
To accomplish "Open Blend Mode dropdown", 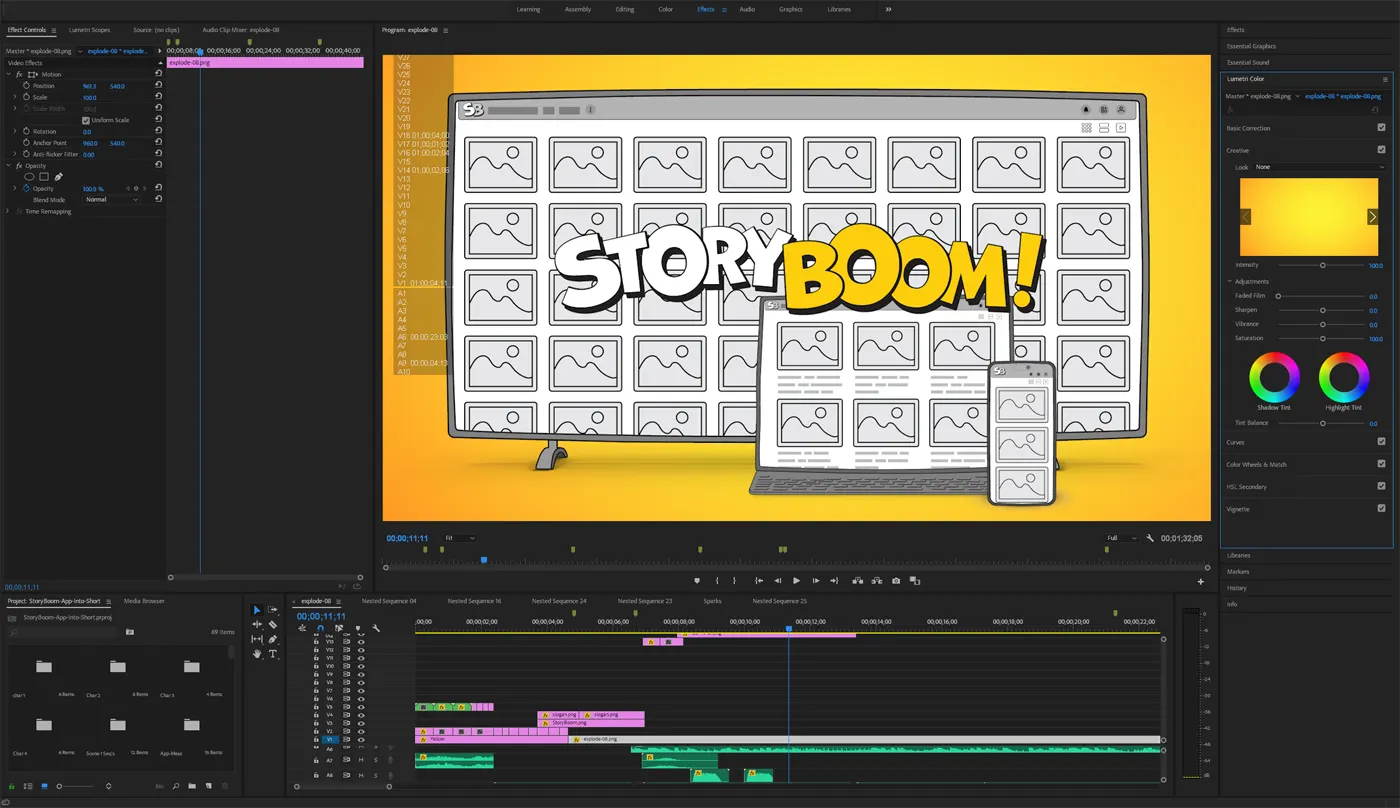I will [x=112, y=200].
